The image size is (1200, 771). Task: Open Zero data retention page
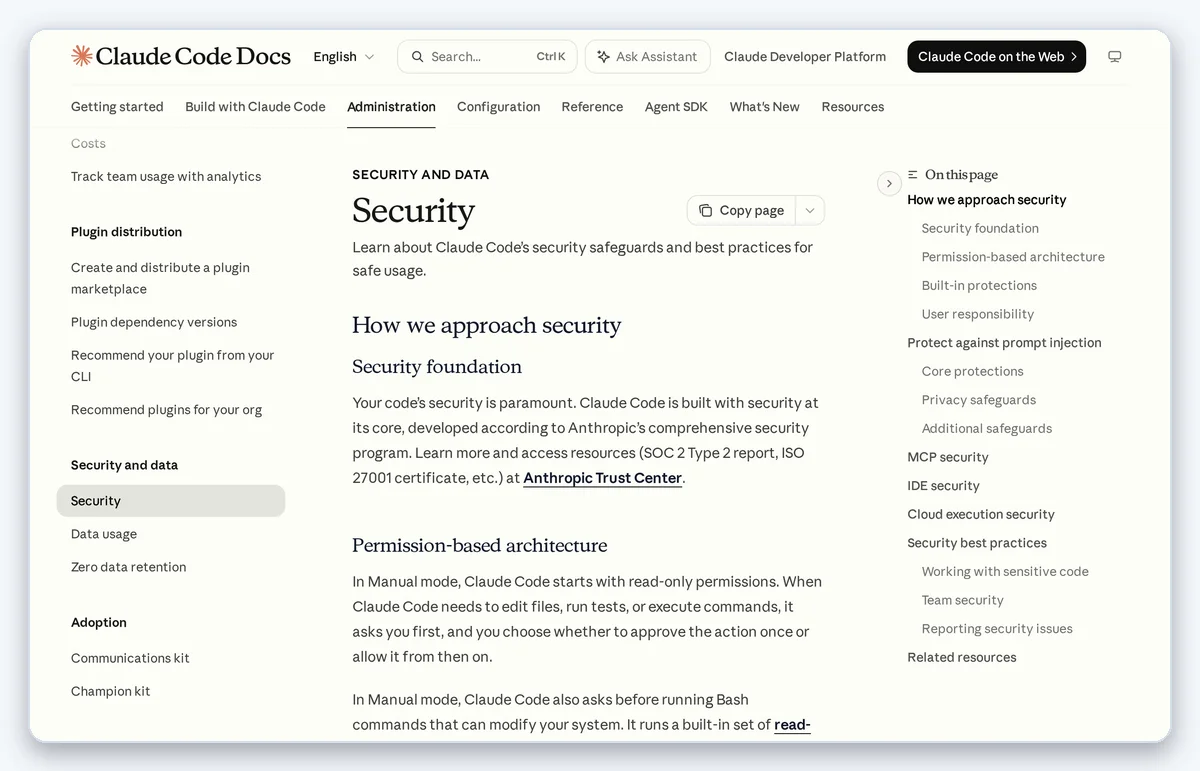128,567
